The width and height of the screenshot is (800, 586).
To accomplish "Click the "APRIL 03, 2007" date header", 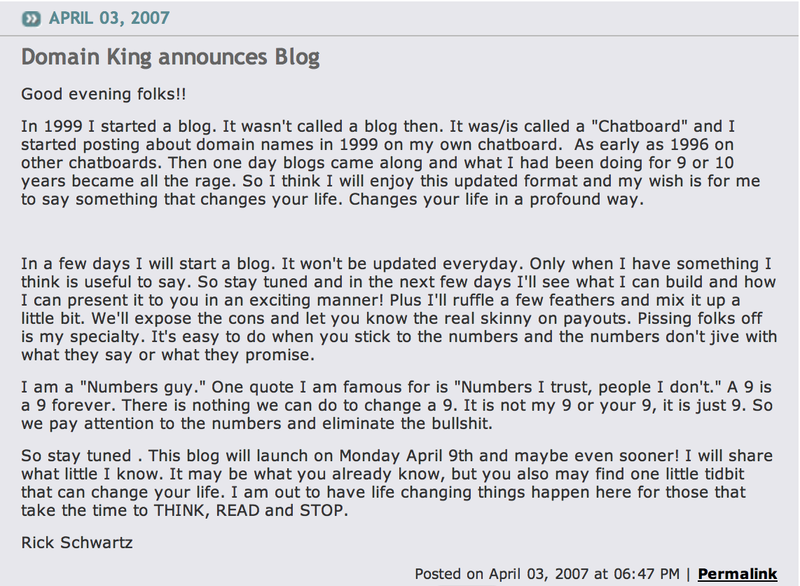I will [x=109, y=18].
